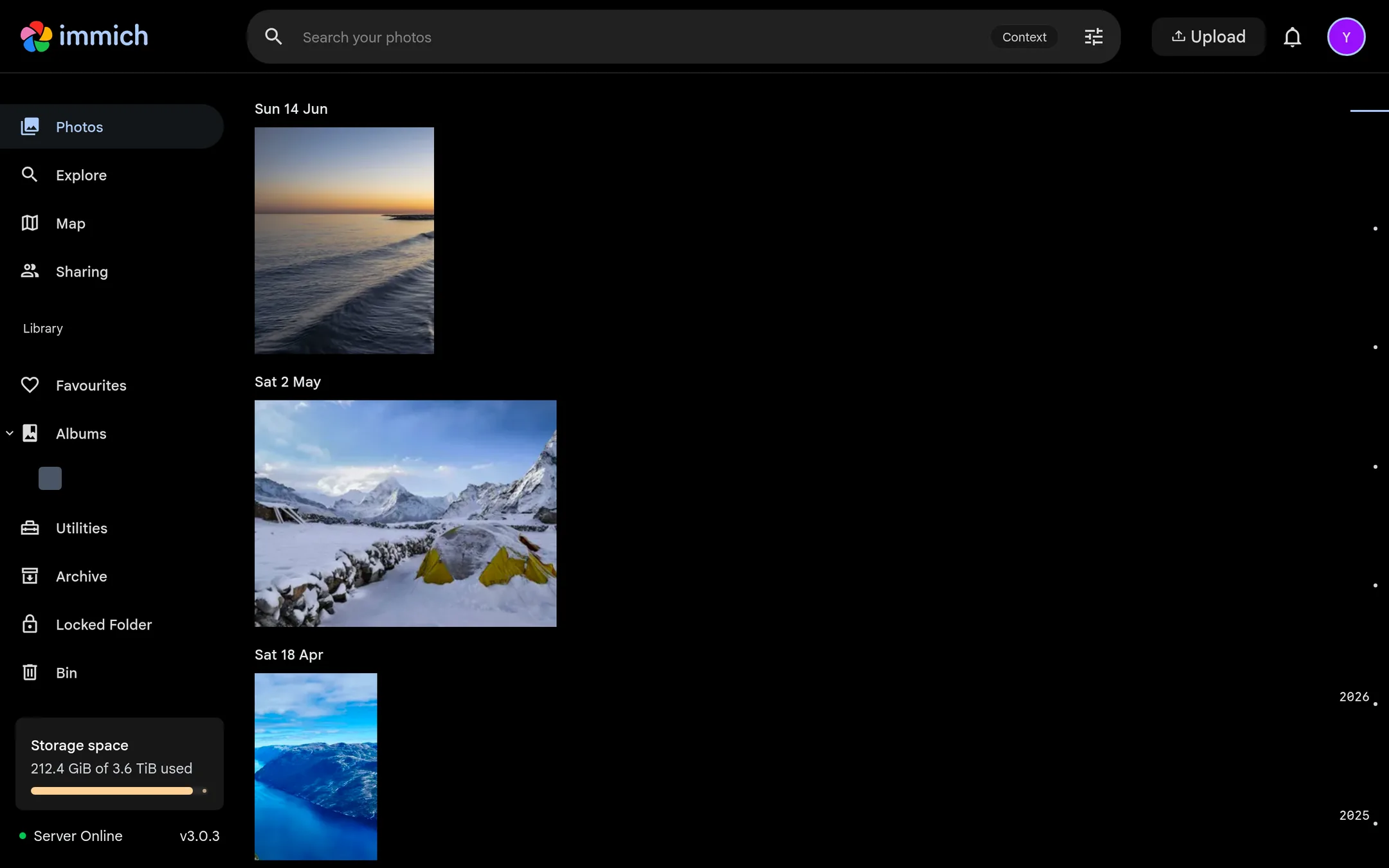Jump to 2025 on timeline scrubber
This screenshot has height=868, width=1389.
pos(1354,815)
